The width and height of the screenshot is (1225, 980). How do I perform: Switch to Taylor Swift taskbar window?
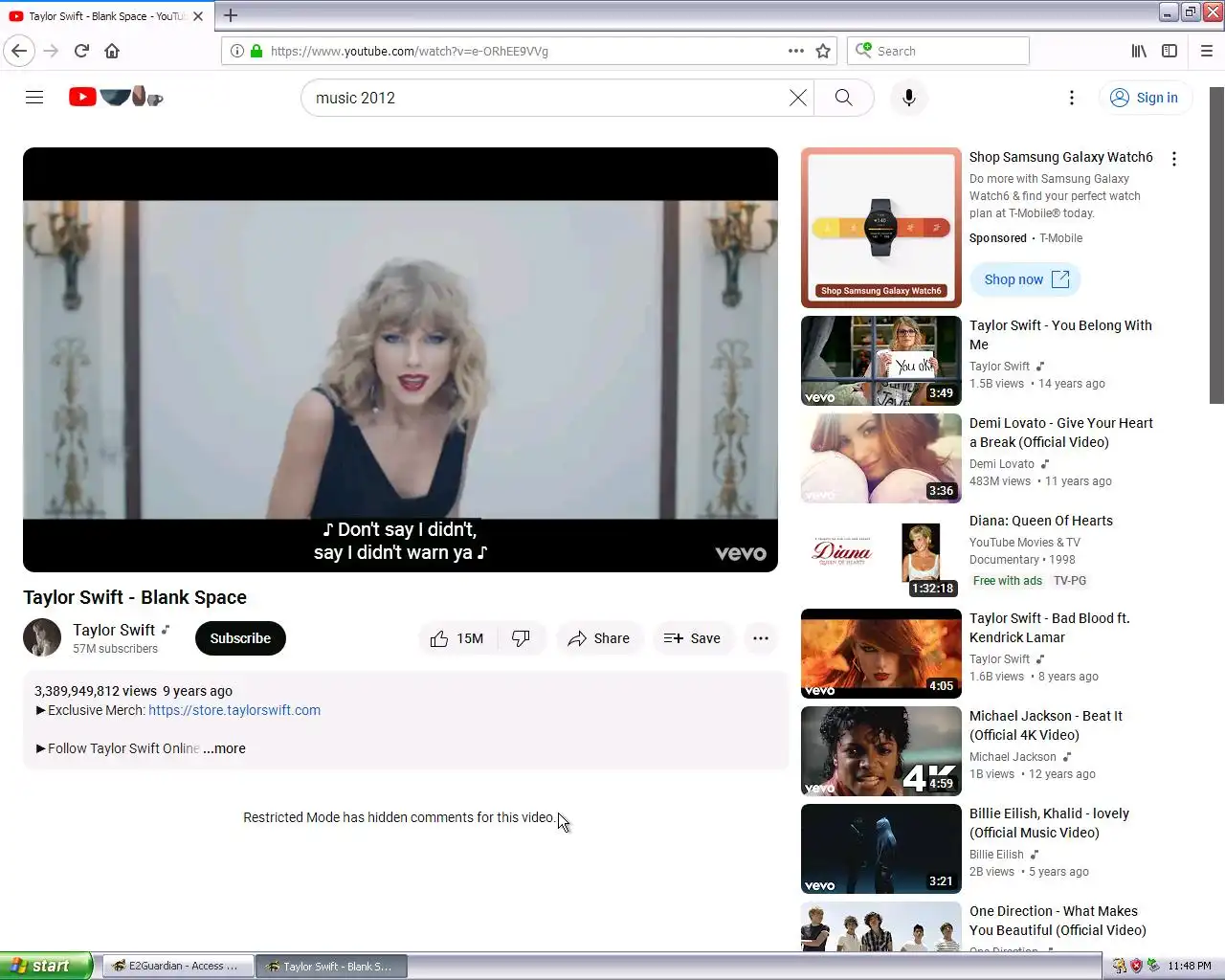[331, 967]
